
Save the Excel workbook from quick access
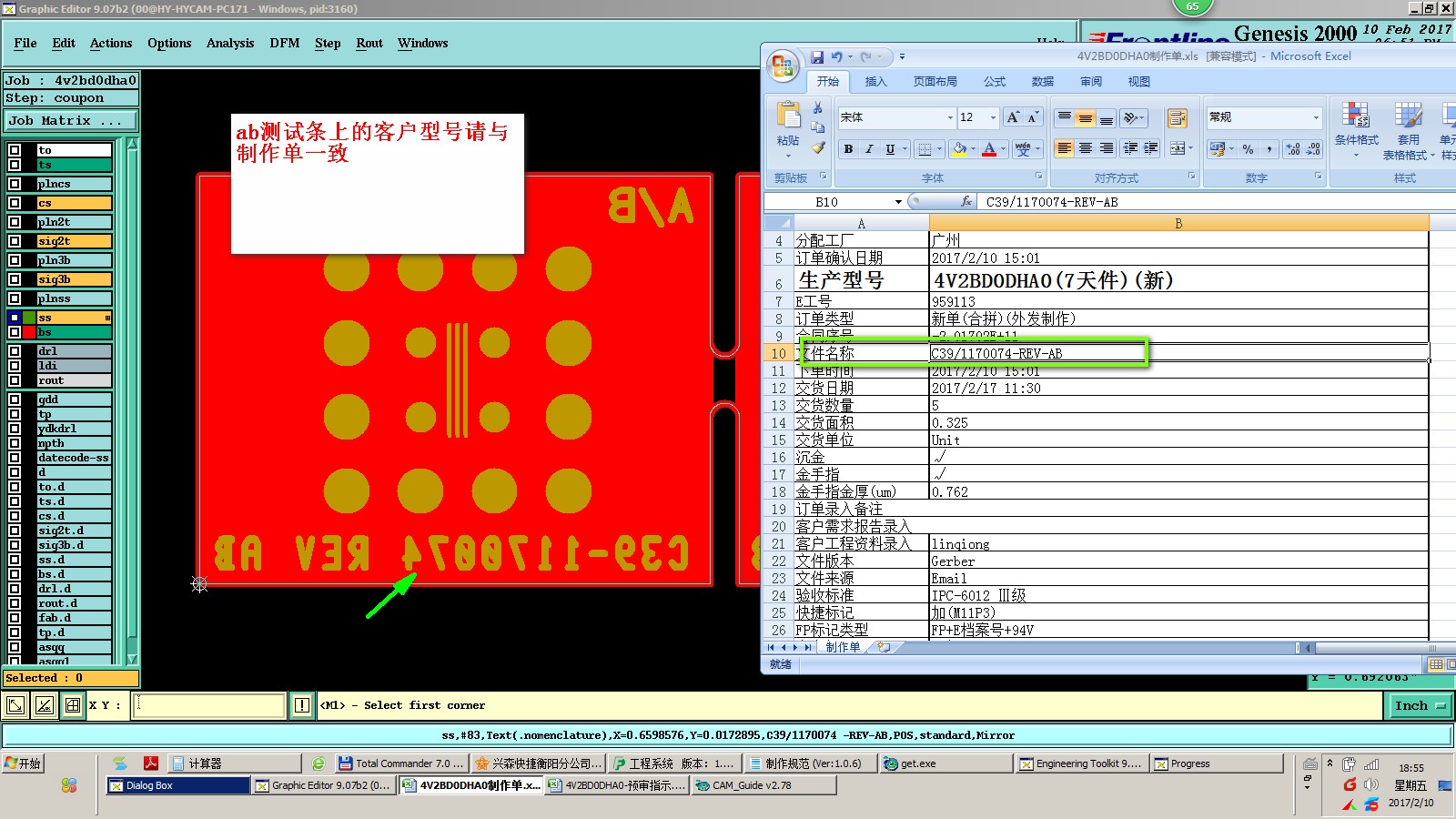pos(817,56)
